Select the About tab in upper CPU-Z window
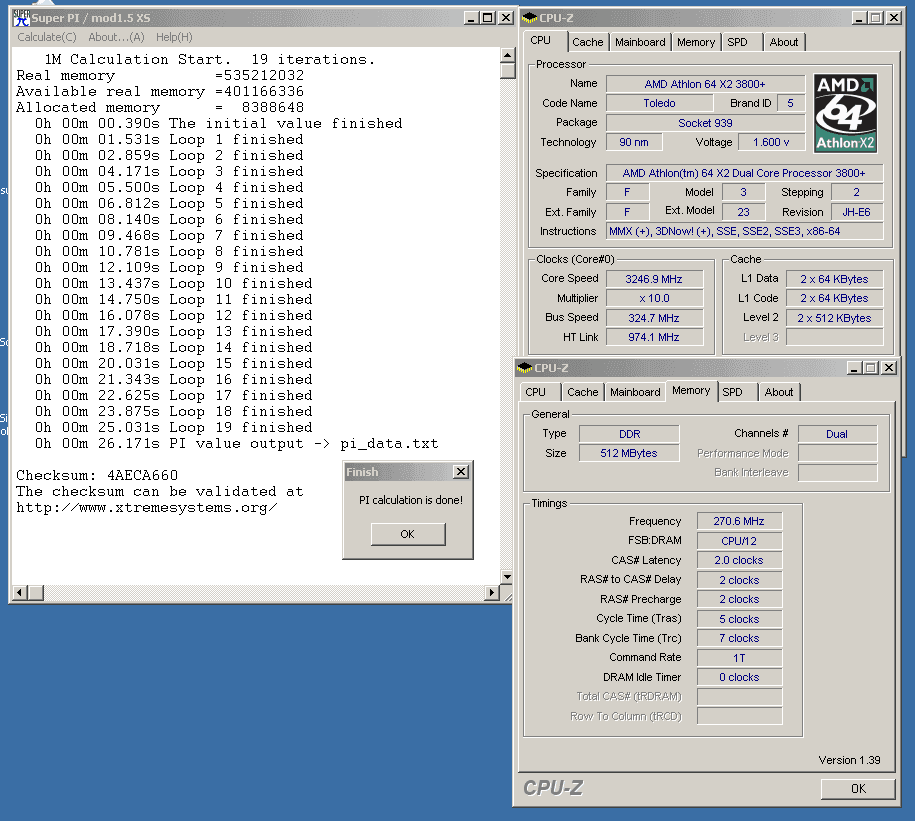This screenshot has width=916, height=821. tap(783, 42)
